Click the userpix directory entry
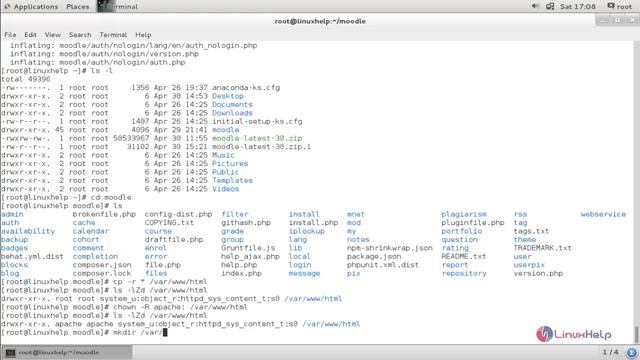 click(529, 265)
